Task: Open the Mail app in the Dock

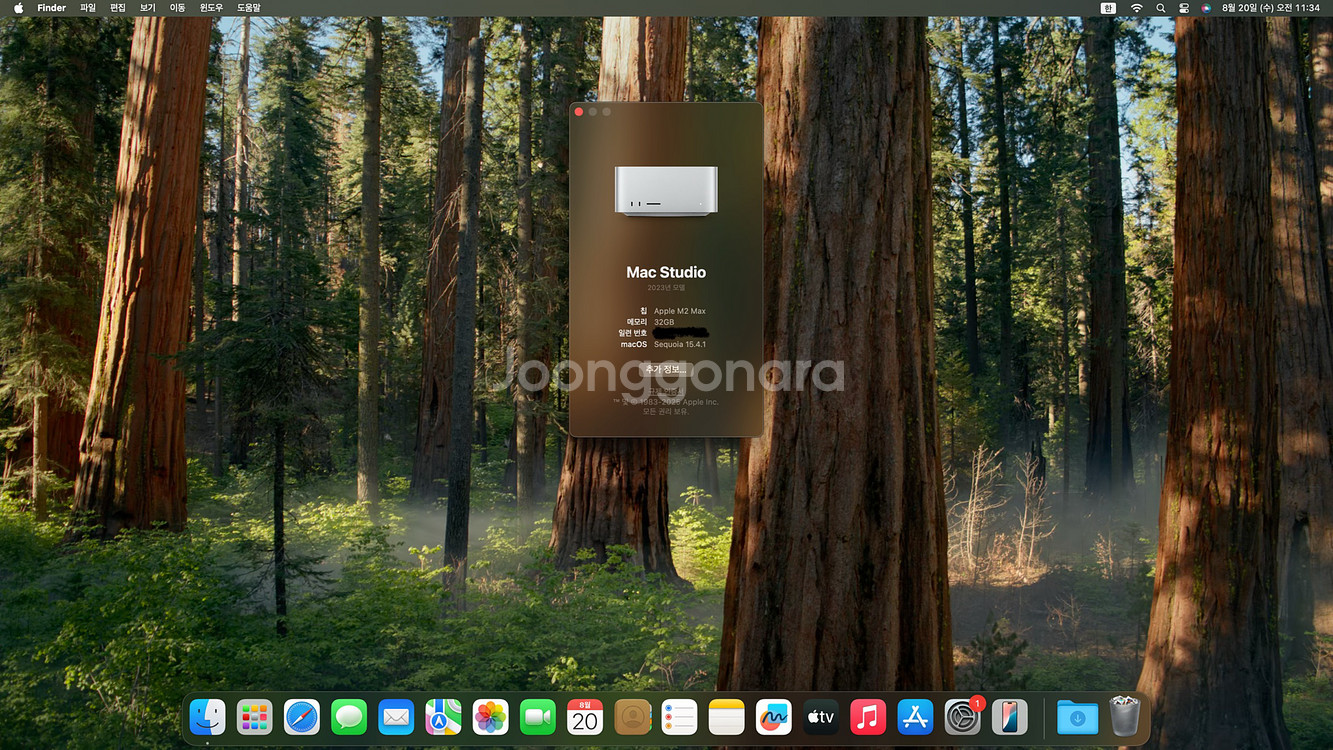Action: [396, 717]
